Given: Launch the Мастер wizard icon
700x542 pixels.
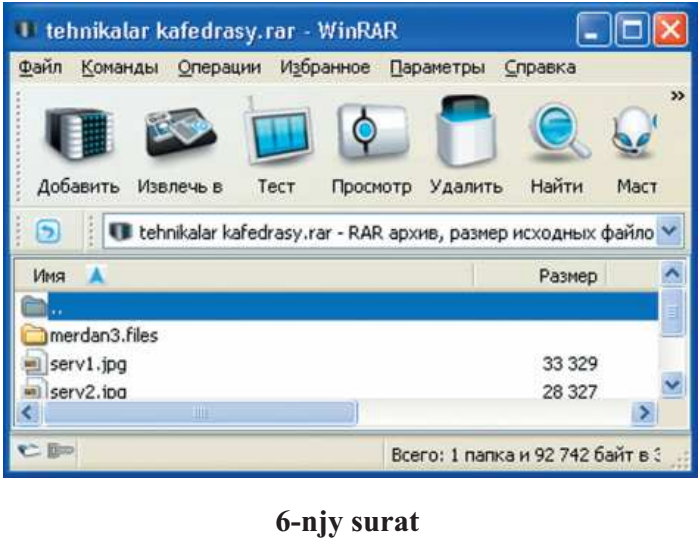Looking at the screenshot, I should pos(635,132).
